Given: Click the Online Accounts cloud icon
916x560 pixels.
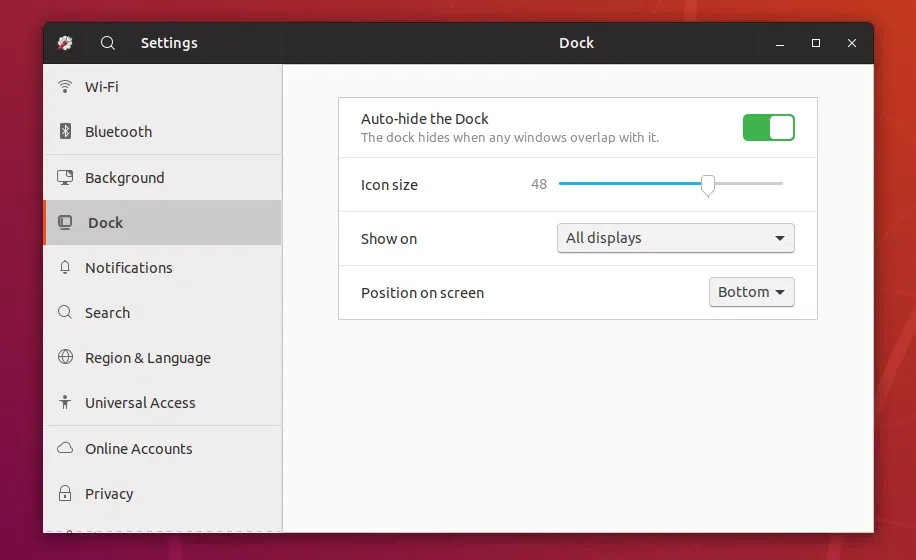Looking at the screenshot, I should [x=65, y=449].
